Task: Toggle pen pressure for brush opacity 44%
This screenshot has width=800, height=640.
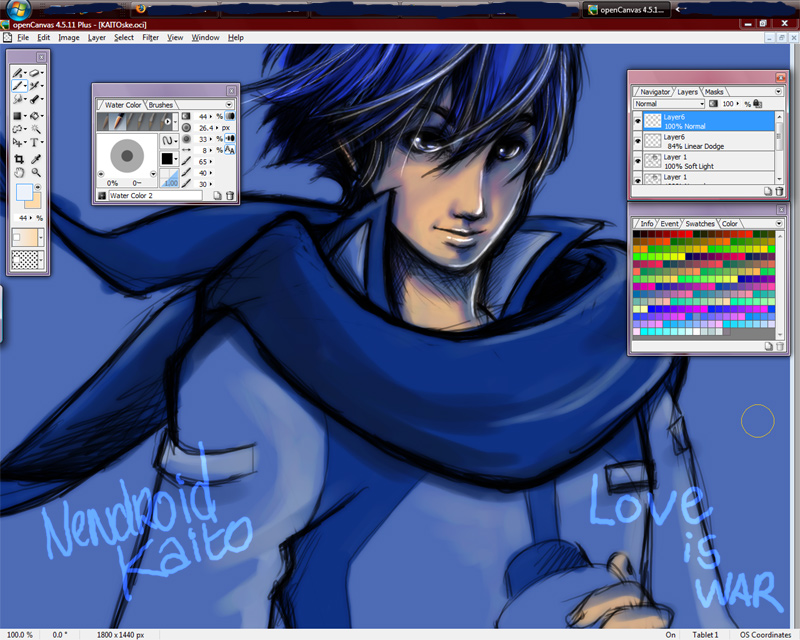Action: pyautogui.click(x=230, y=116)
